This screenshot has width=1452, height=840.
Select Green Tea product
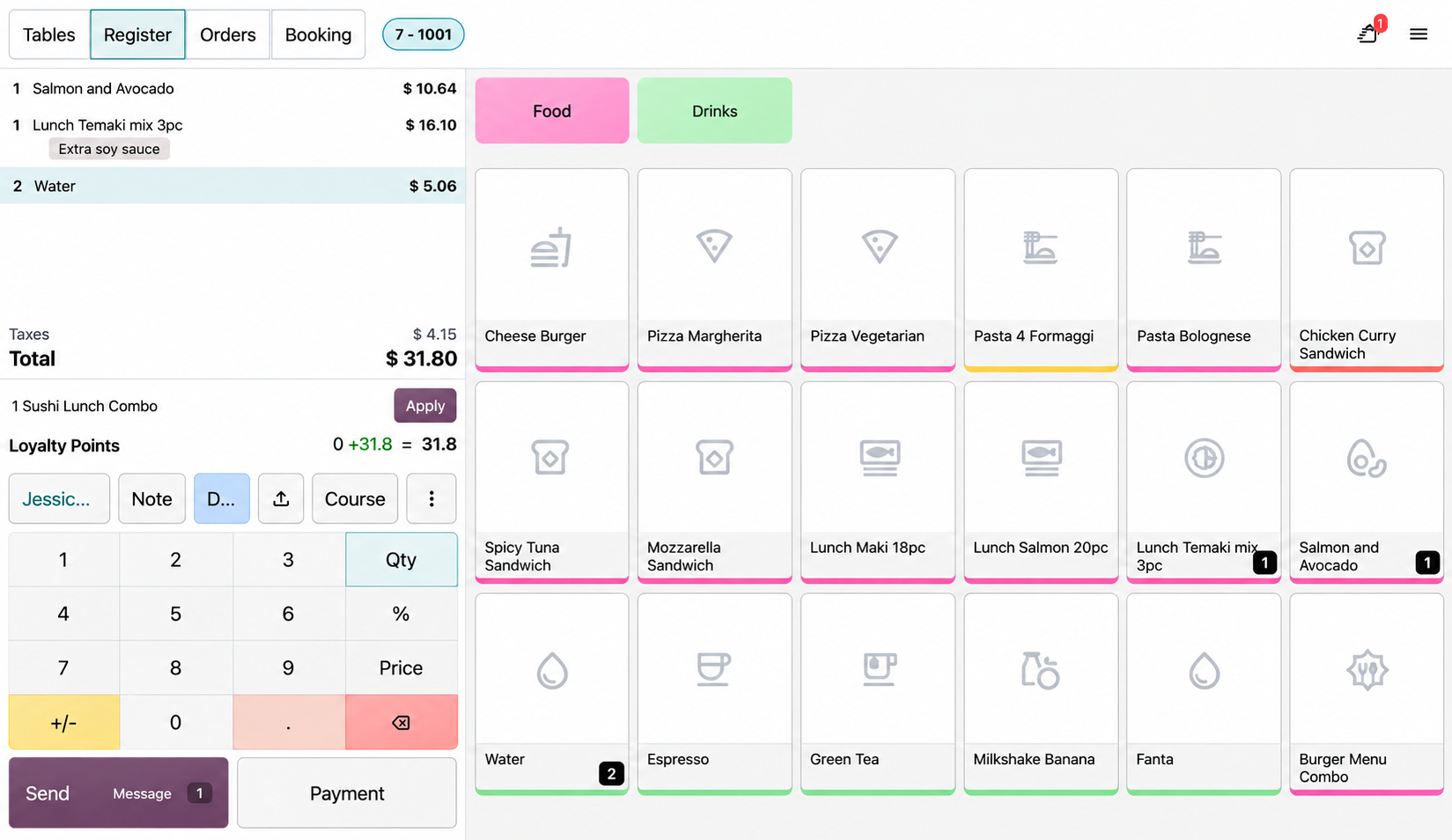[x=878, y=694]
